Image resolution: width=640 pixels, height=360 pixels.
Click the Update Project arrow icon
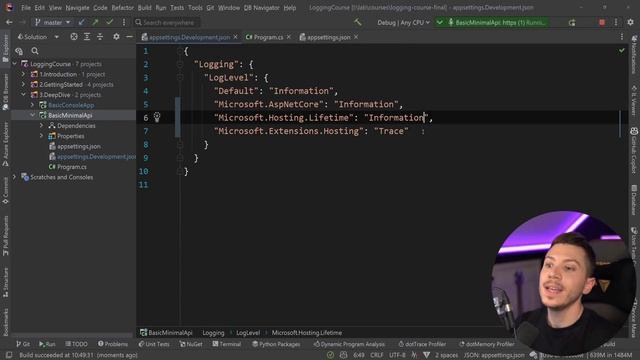pyautogui.click(x=82, y=22)
